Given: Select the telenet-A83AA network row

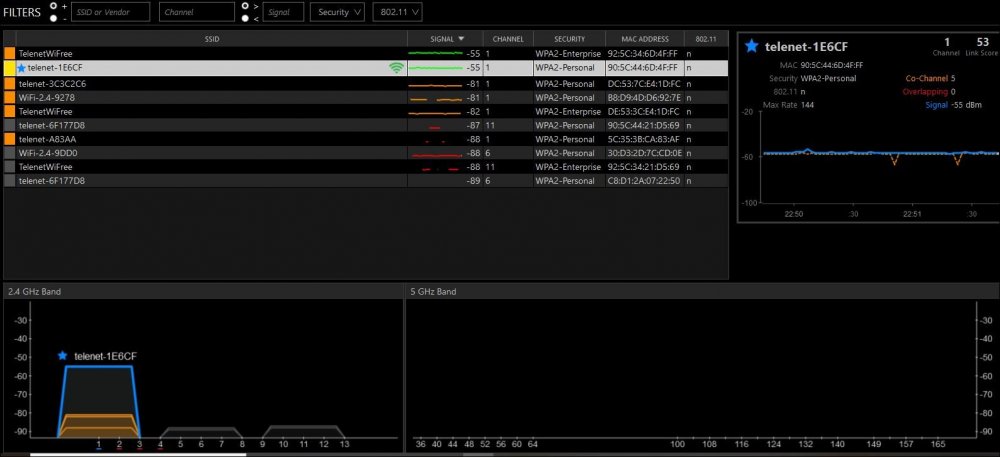Looking at the screenshot, I should coord(200,139).
